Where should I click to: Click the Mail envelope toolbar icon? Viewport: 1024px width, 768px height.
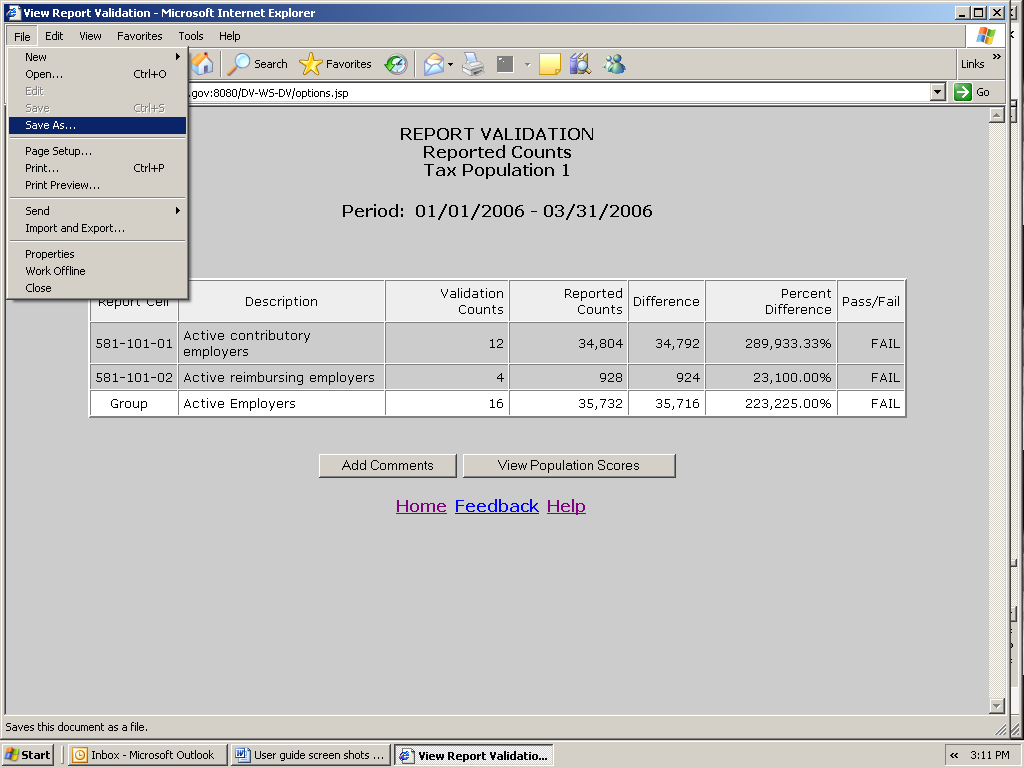click(434, 64)
